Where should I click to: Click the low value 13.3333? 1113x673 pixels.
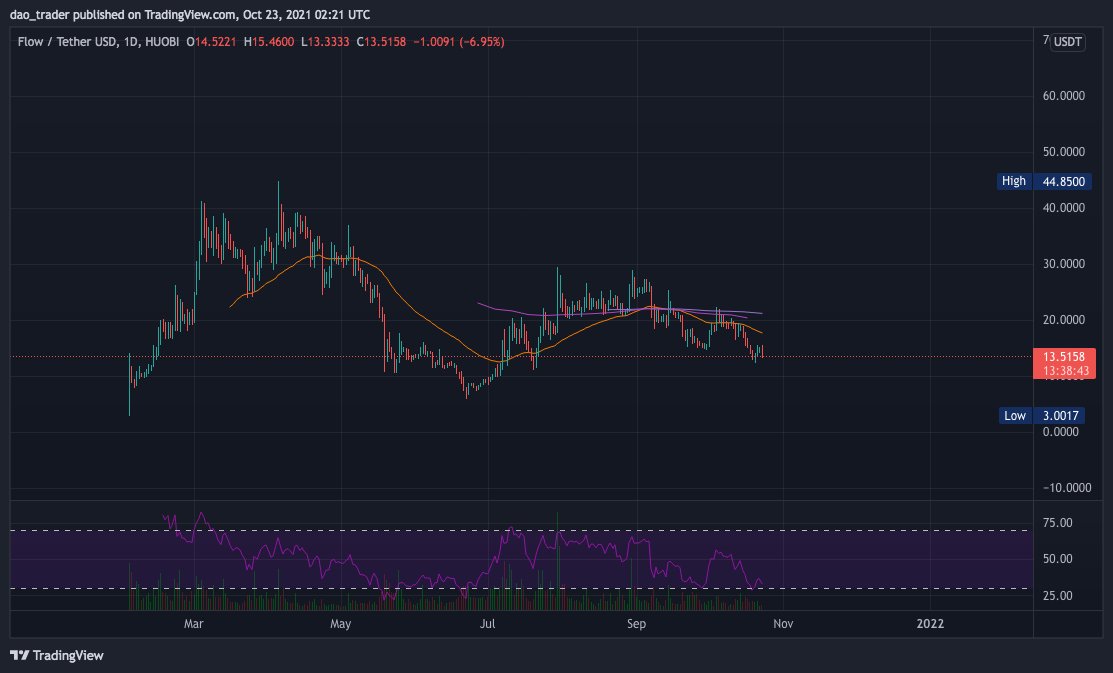point(329,42)
